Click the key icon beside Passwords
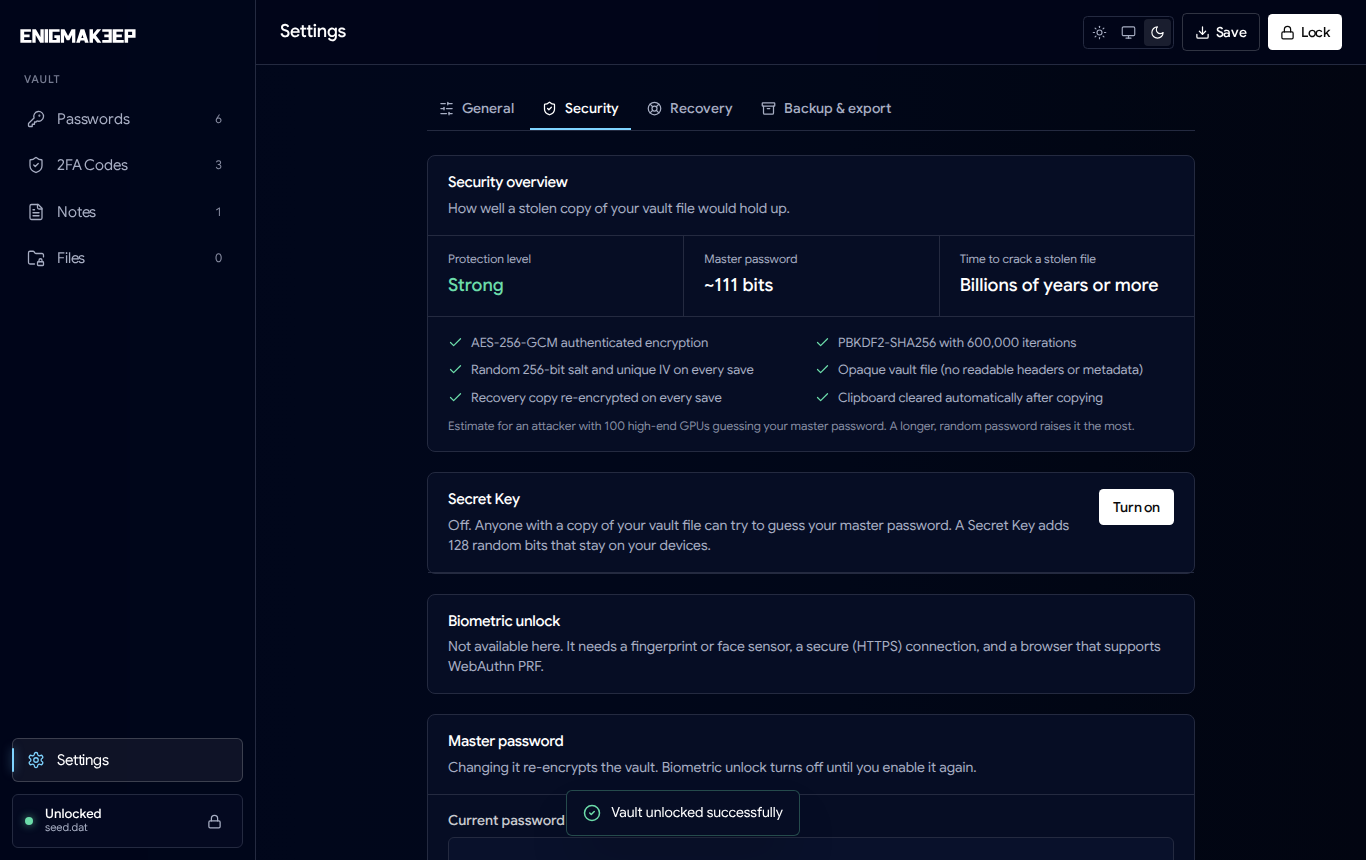This screenshot has height=860, width=1366. coord(36,119)
